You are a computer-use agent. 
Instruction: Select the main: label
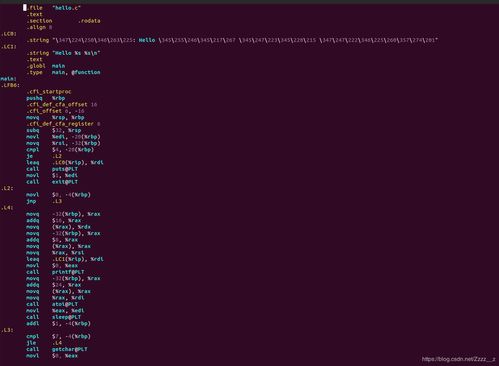(x=9, y=79)
